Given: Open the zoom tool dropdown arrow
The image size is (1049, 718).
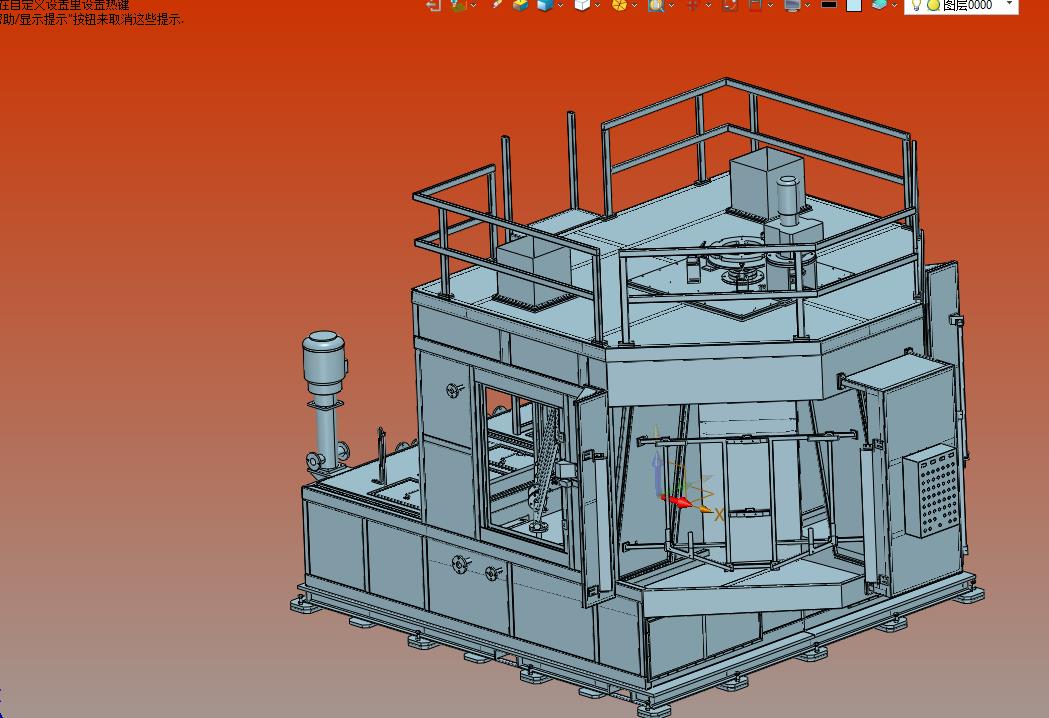Looking at the screenshot, I should click(671, 5).
